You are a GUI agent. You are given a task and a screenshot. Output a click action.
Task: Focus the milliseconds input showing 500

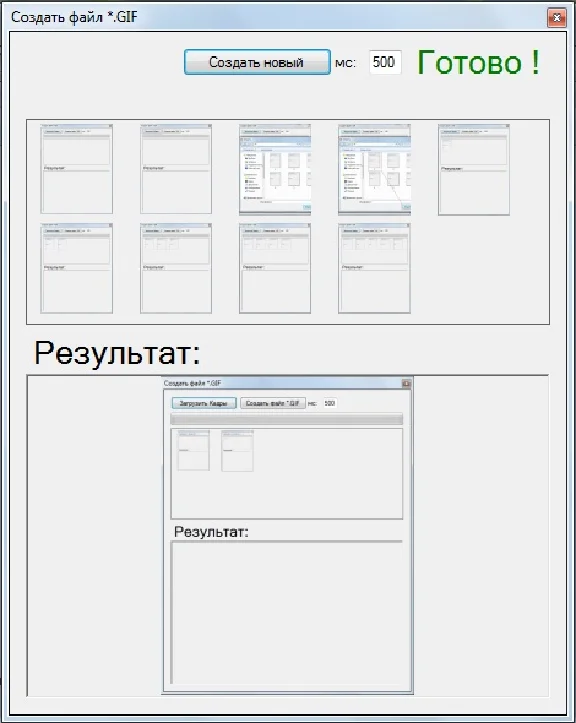(x=385, y=62)
